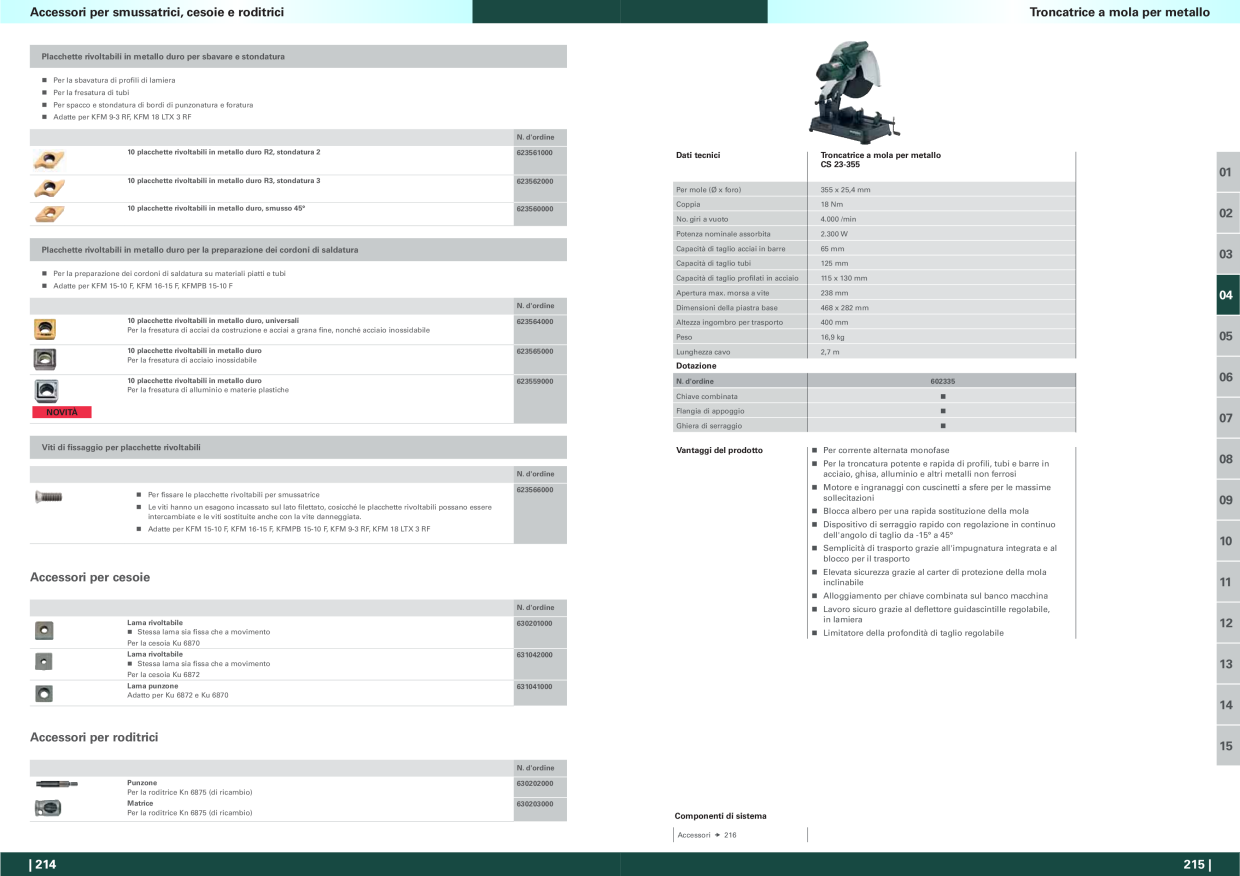The image size is (1240, 876).
Task: Click the universal carbide insert image
Action: pos(44,329)
